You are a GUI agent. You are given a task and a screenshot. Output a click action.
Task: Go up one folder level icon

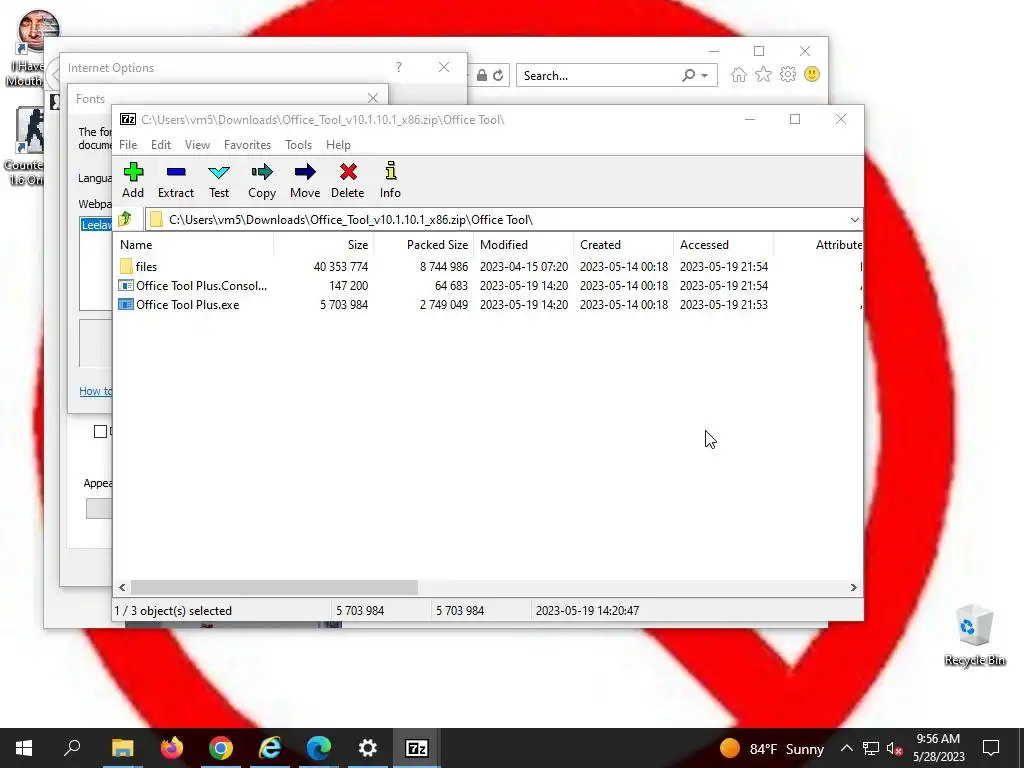[125, 219]
